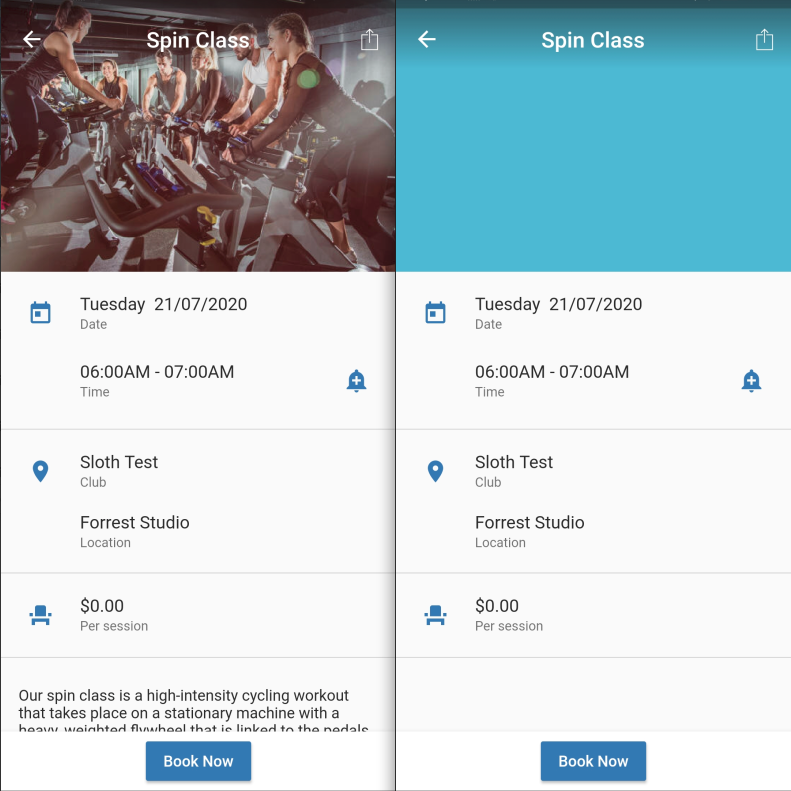Screen dimensions: 791x791
Task: Tap location pin icon on right screen
Action: click(x=435, y=471)
